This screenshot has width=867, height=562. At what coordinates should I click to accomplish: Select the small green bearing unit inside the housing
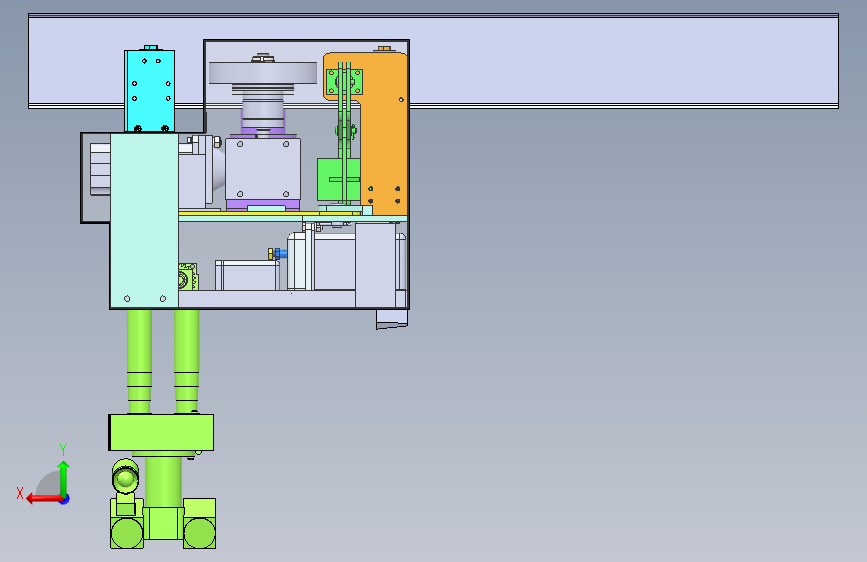[187, 277]
